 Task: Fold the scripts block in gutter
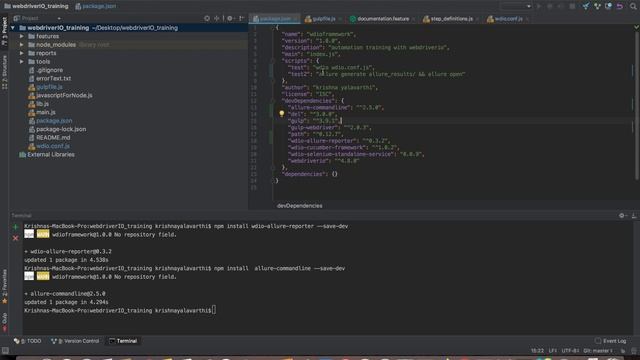click(x=273, y=61)
